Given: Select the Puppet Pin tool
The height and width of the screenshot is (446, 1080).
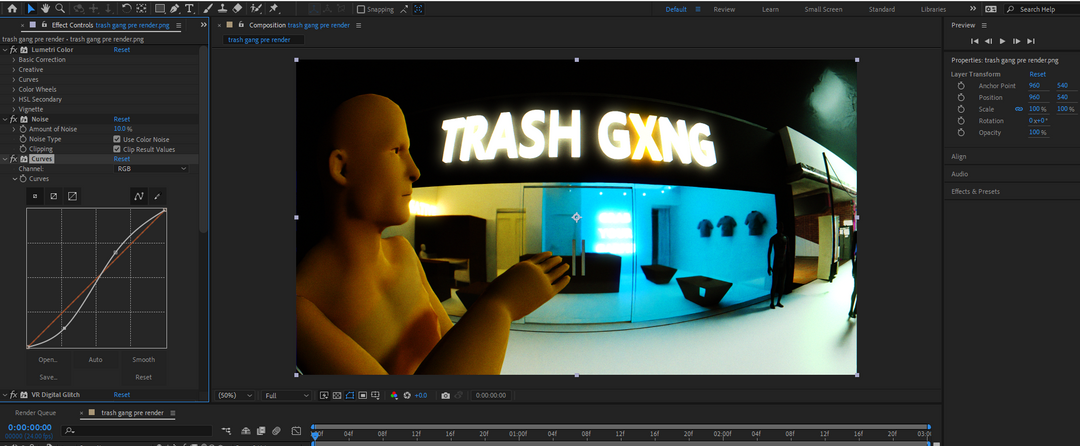Looking at the screenshot, I should click(273, 9).
